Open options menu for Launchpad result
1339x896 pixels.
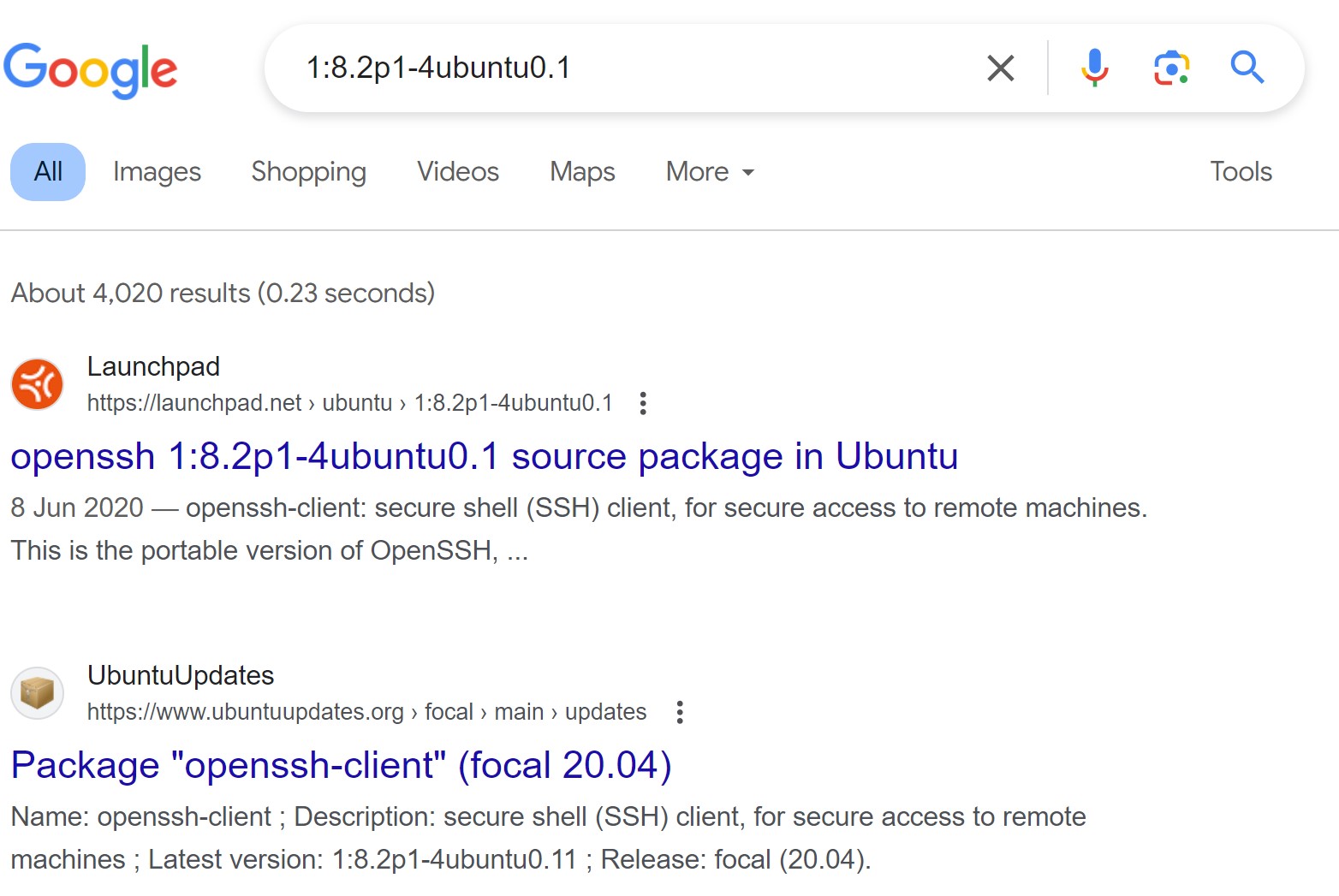point(643,403)
